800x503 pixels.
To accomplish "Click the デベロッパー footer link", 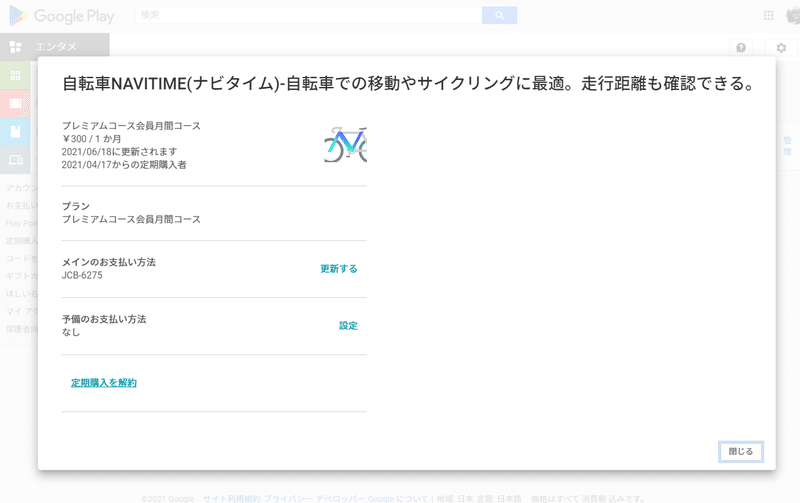I will point(340,498).
